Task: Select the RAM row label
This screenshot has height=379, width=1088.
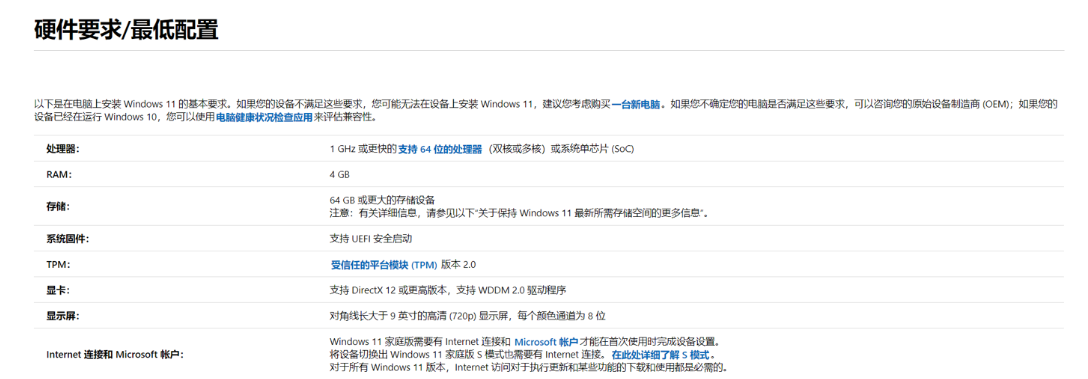Action: tap(59, 174)
